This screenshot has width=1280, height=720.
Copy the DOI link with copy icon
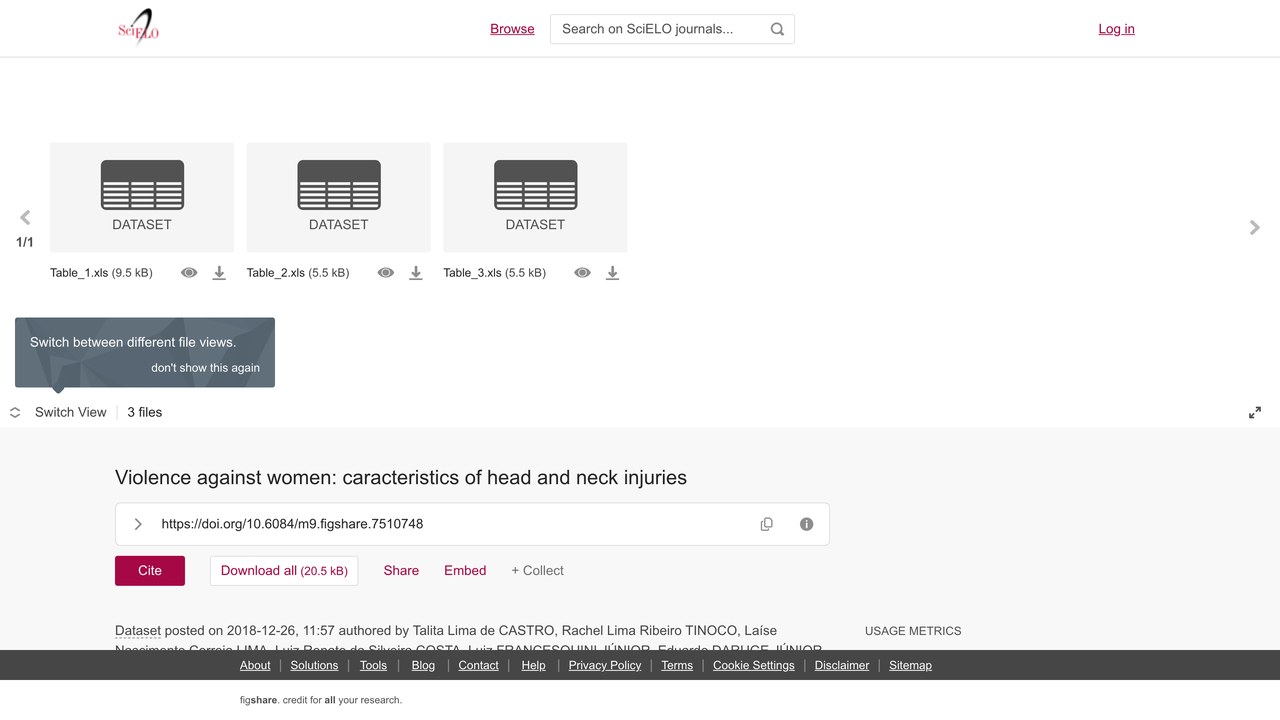point(767,524)
